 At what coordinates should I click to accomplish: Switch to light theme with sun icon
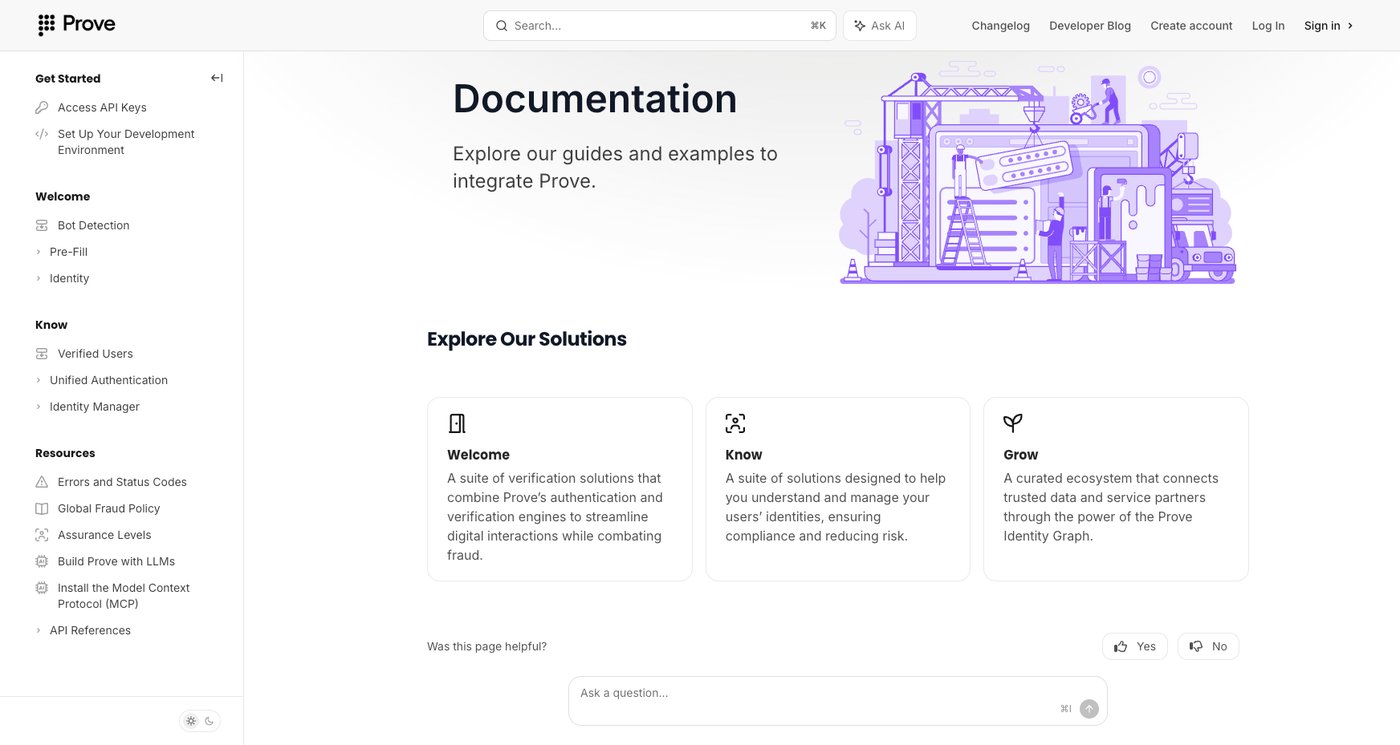point(190,720)
